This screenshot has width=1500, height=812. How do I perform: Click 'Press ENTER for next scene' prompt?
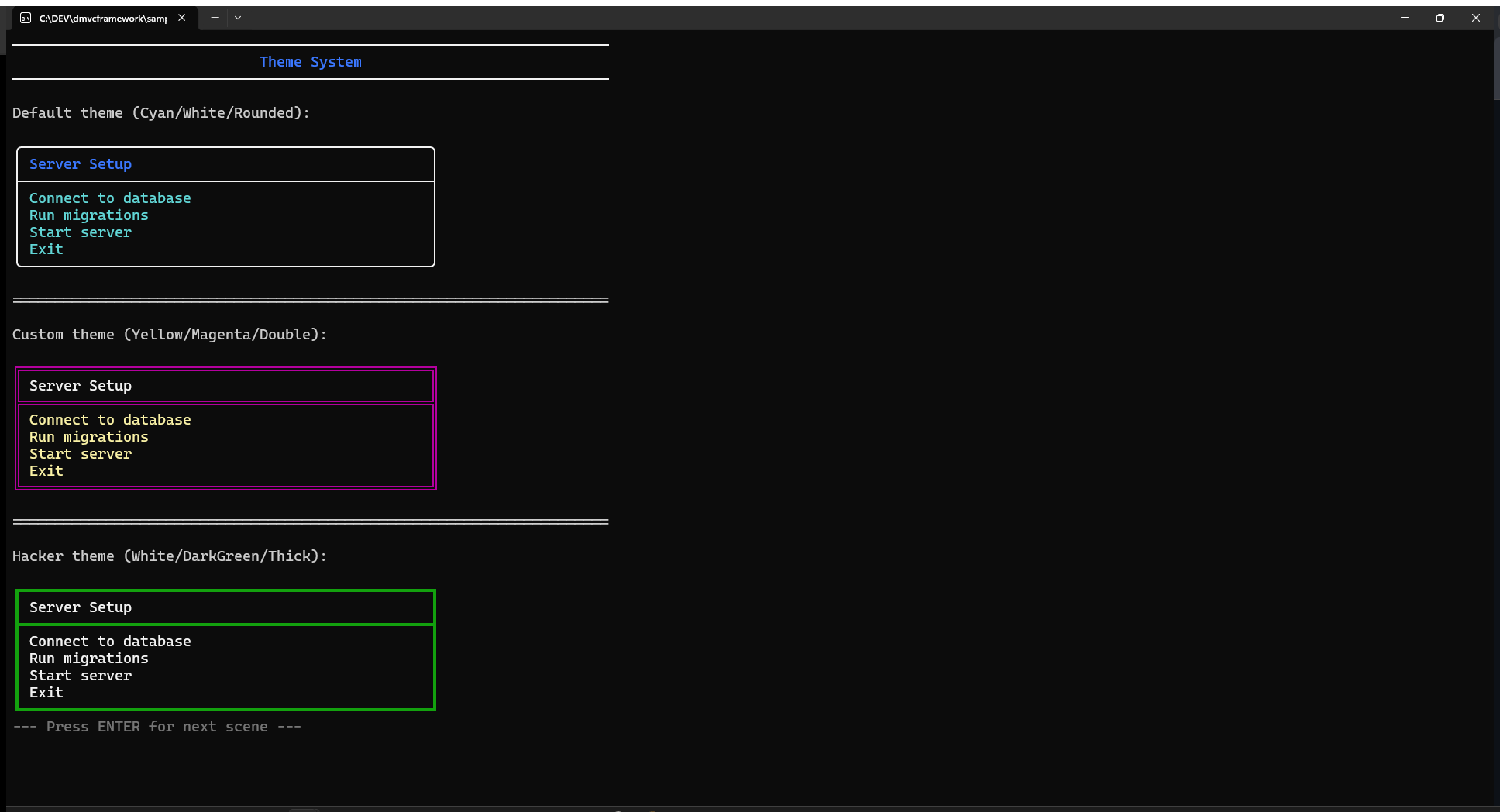coord(157,727)
